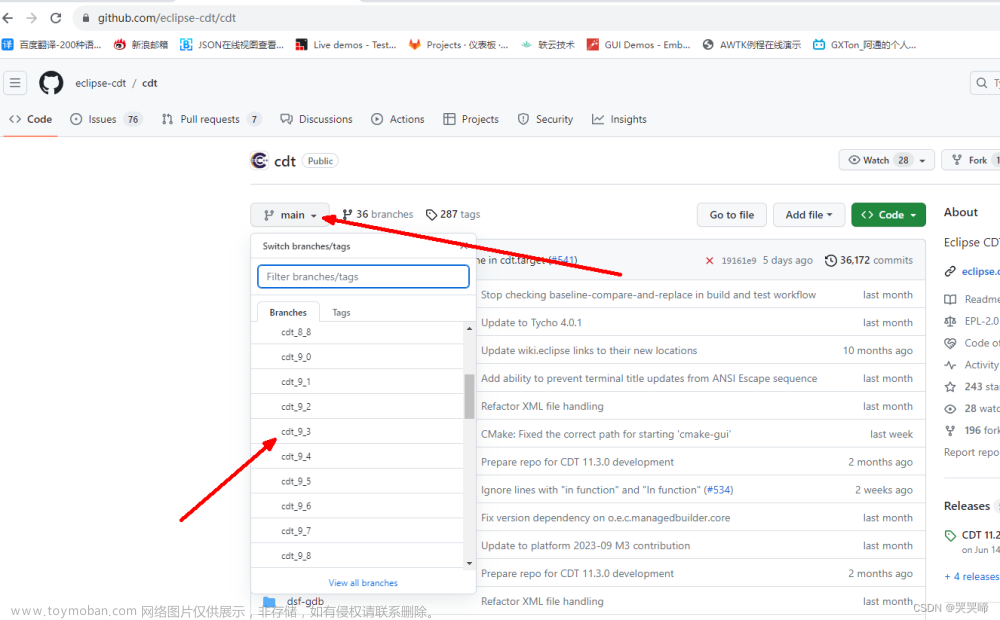The height and width of the screenshot is (620, 1000).
Task: Open the dsf-gdb folder name
Action: pos(305,602)
